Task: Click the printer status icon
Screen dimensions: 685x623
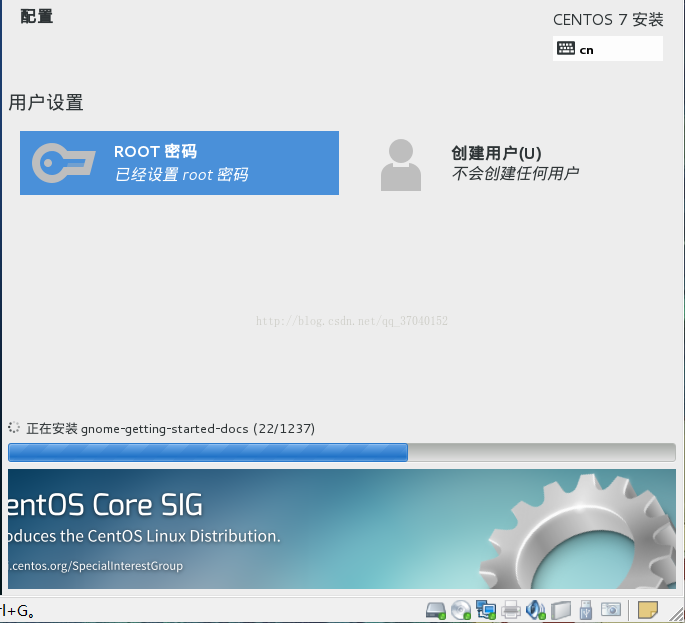Action: click(510, 610)
